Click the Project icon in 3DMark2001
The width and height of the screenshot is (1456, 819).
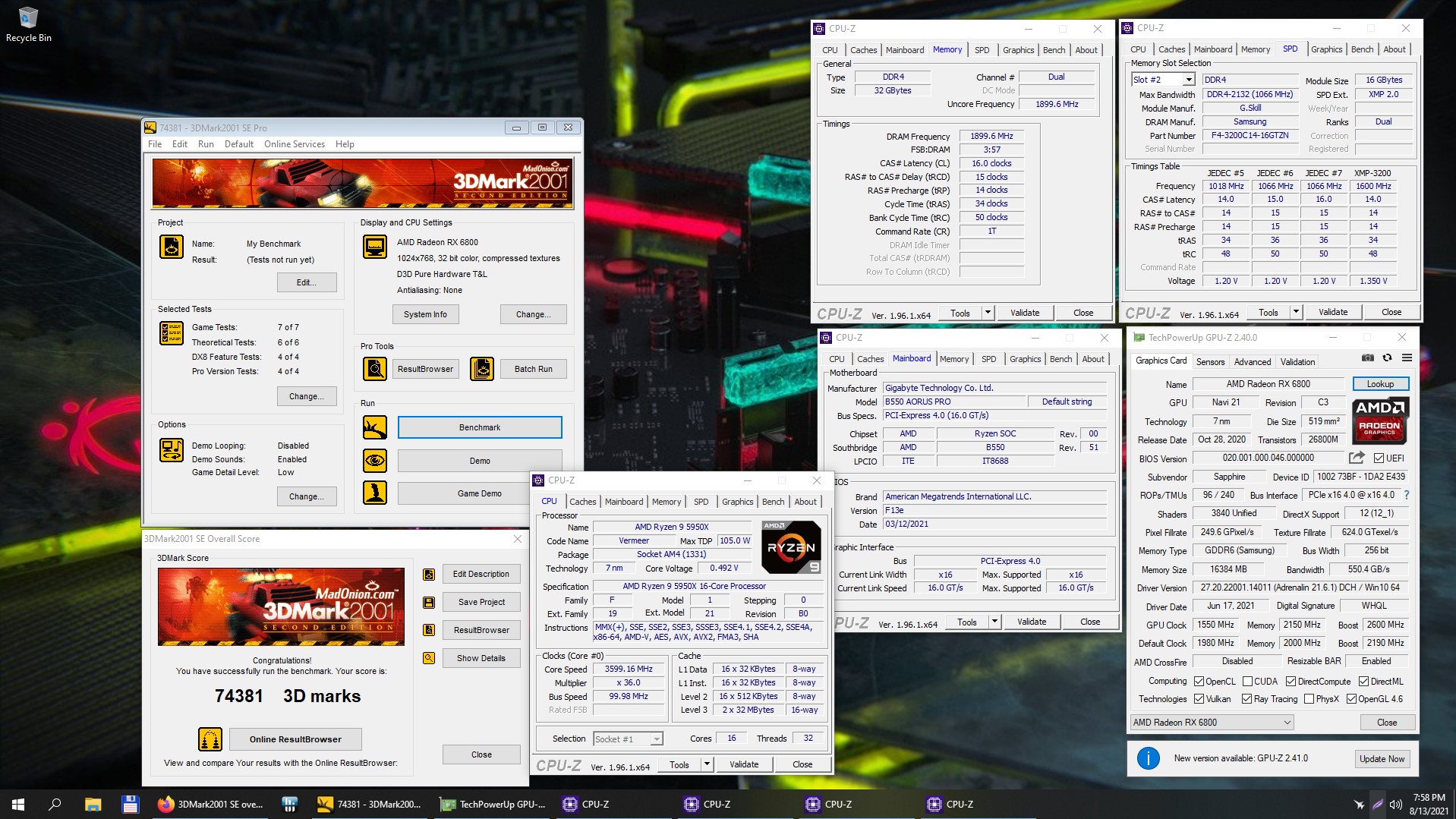pyautogui.click(x=172, y=247)
